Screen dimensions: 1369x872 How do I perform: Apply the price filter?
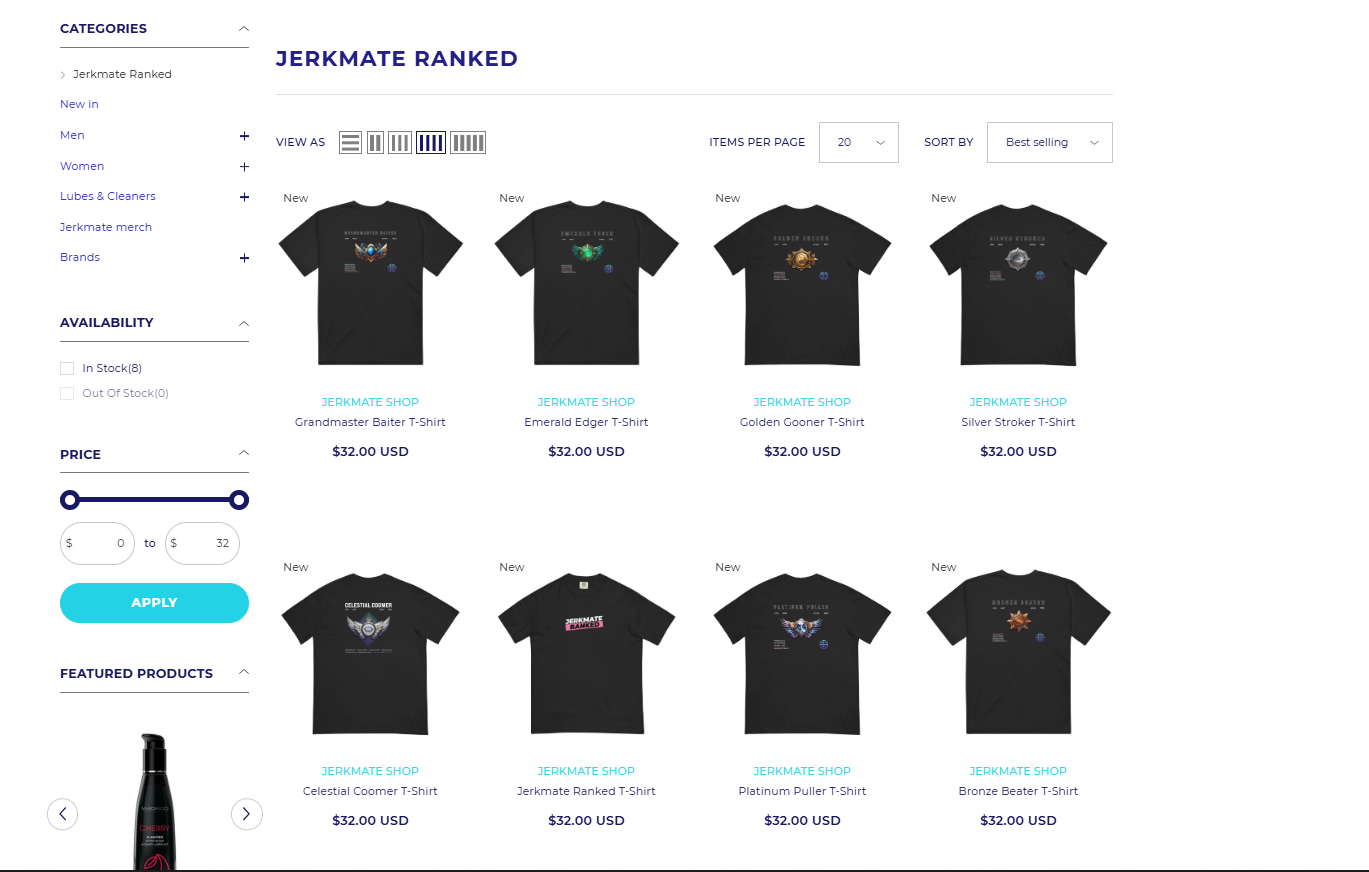point(154,603)
